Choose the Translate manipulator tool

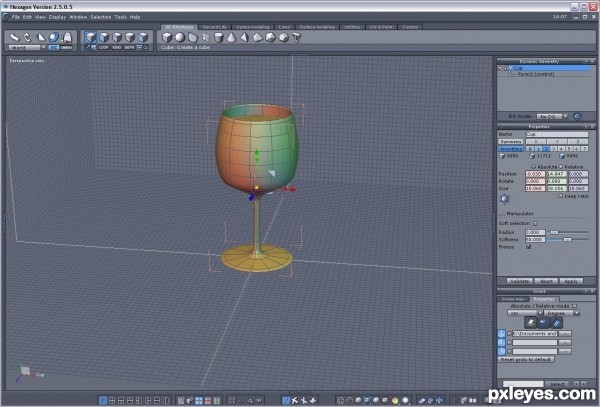click(x=15, y=37)
